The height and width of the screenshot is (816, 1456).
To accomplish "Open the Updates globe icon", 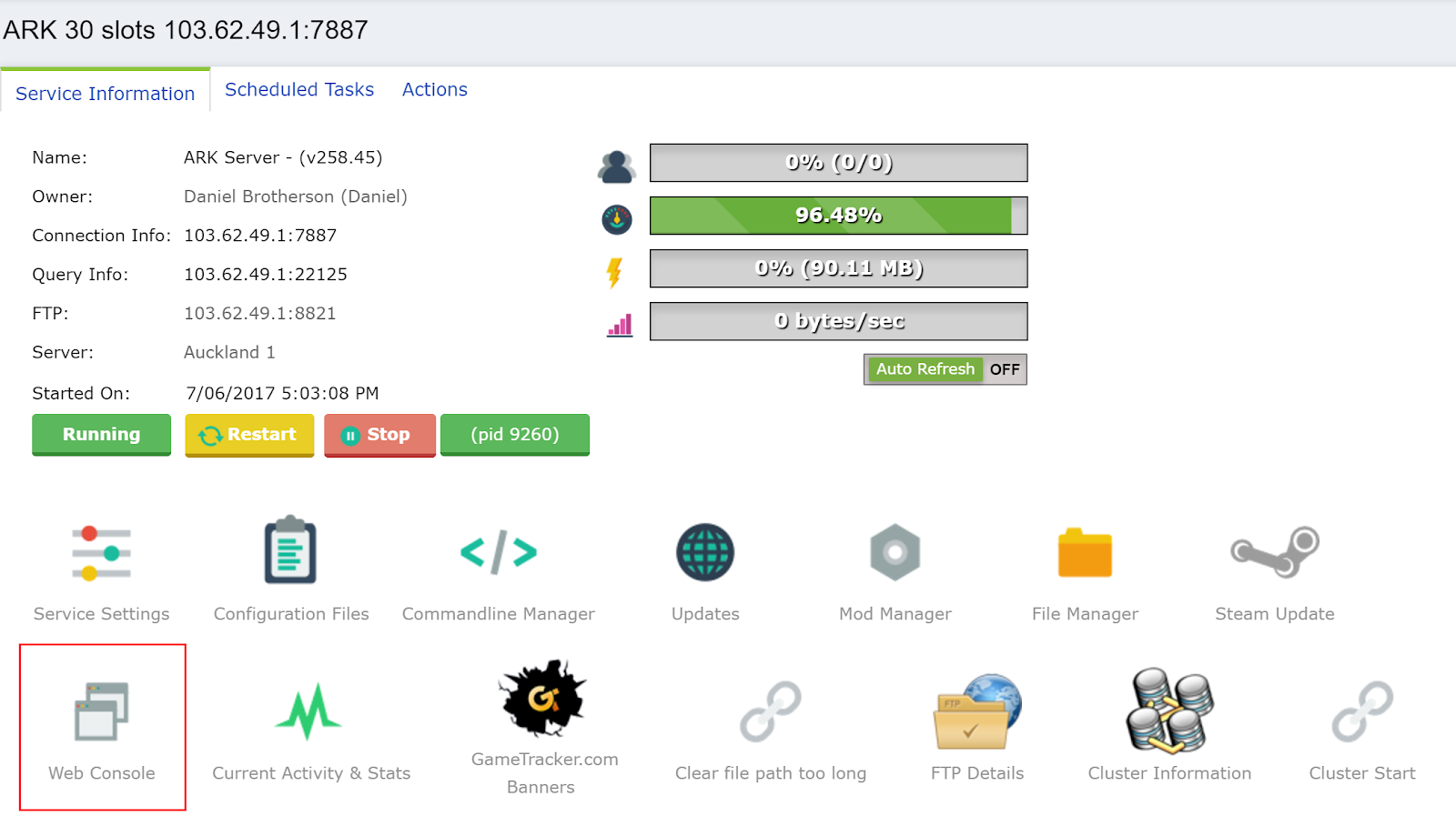I will point(705,552).
